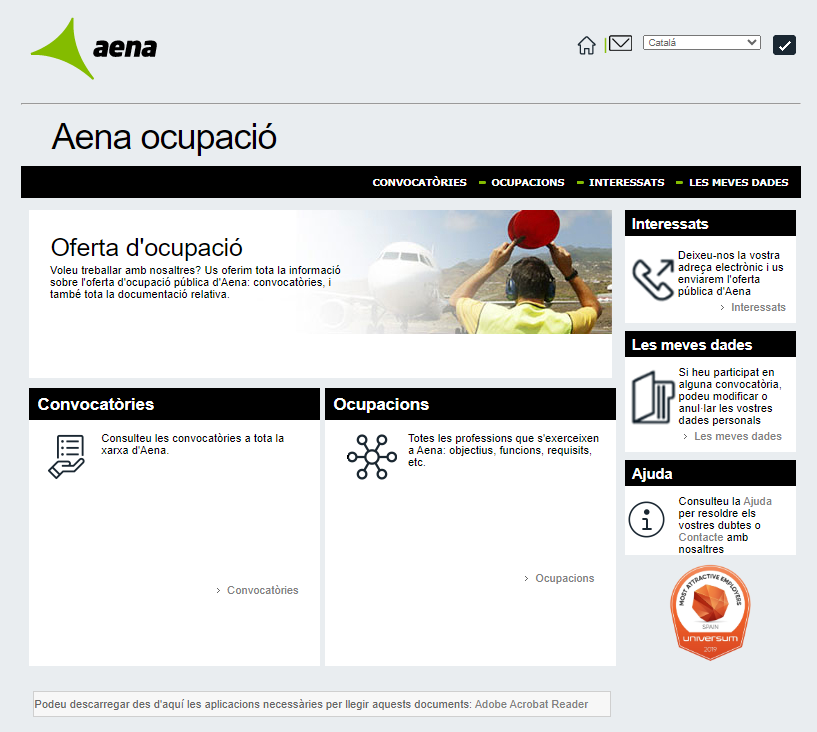Open the Les meves dades menu item
Screen dimensions: 817x732
[738, 182]
